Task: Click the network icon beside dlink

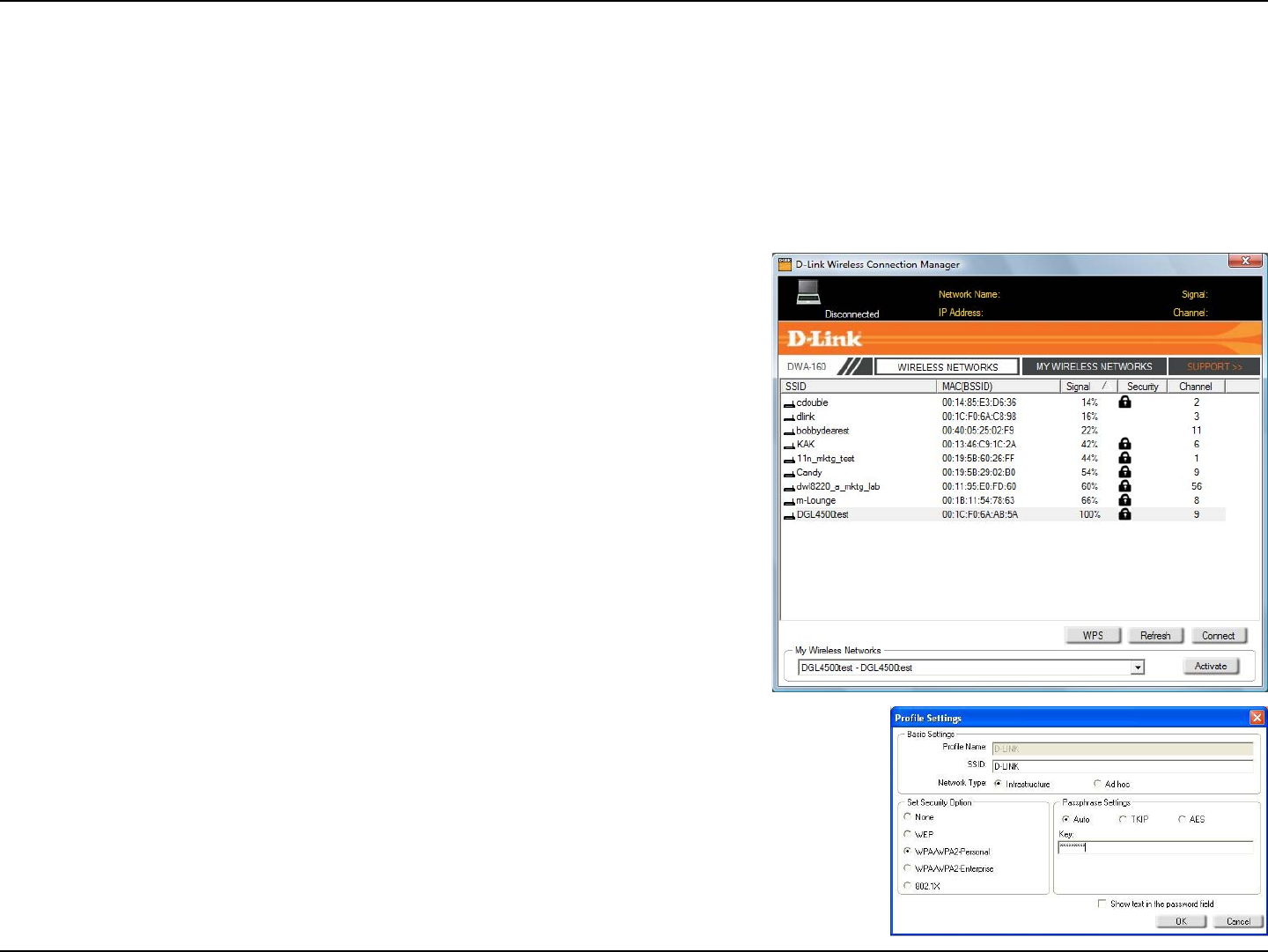Action: (x=789, y=417)
